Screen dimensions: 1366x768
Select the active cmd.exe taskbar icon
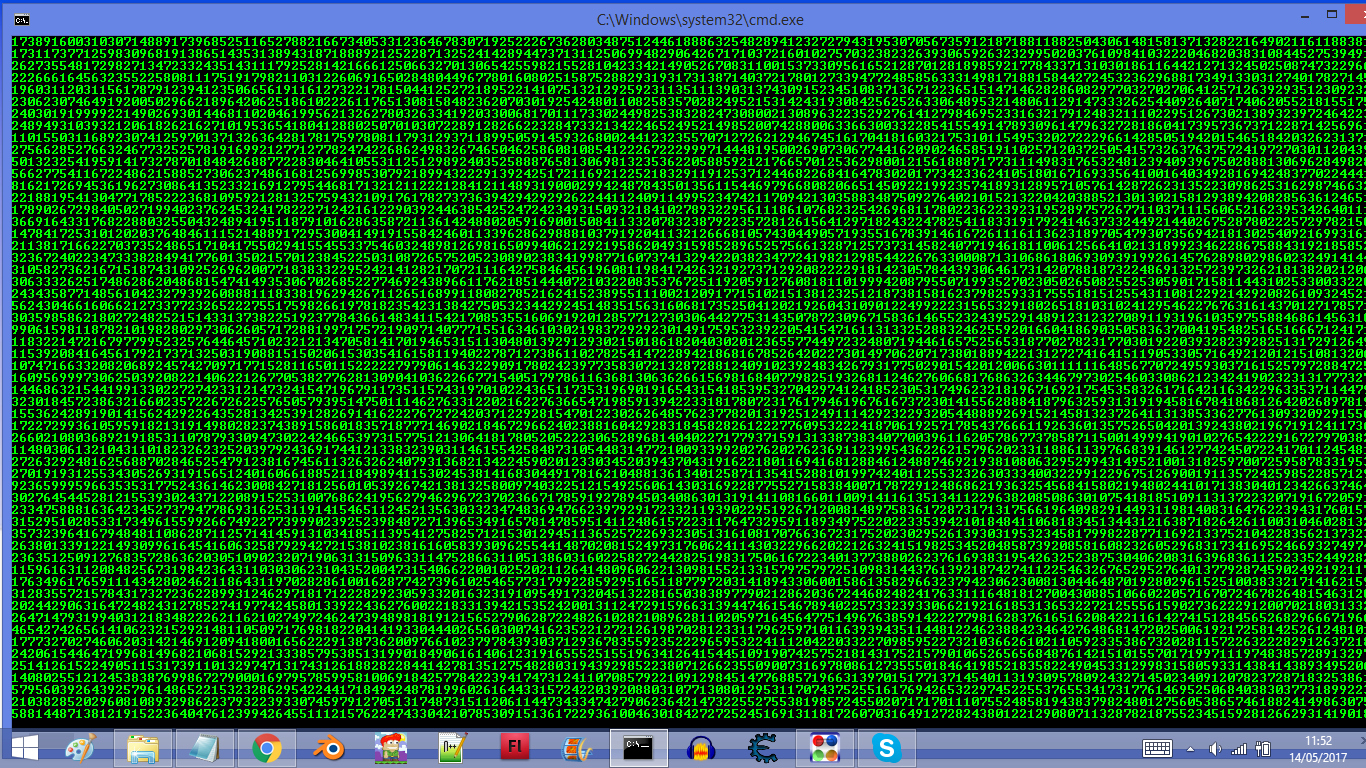click(x=637, y=748)
